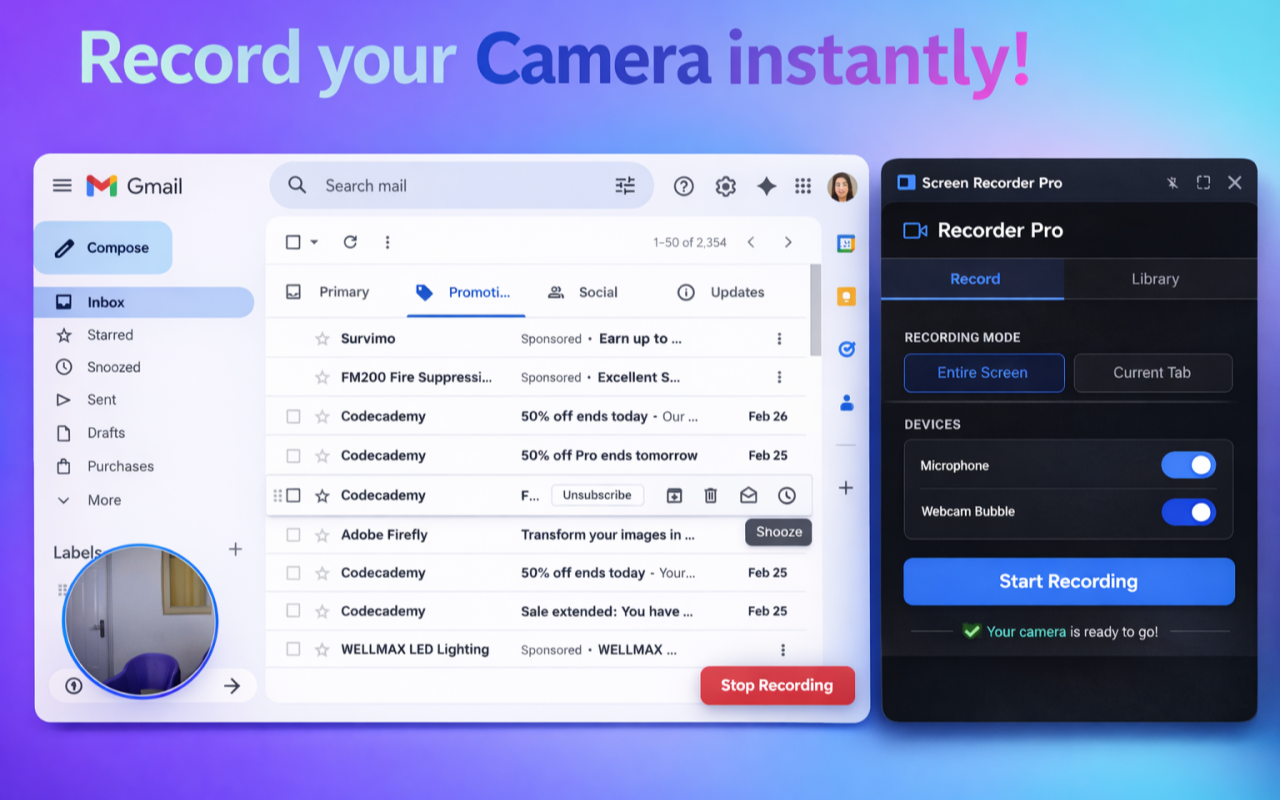The height and width of the screenshot is (800, 1280).
Task: Open Gmail settings gear icon
Action: (725, 186)
